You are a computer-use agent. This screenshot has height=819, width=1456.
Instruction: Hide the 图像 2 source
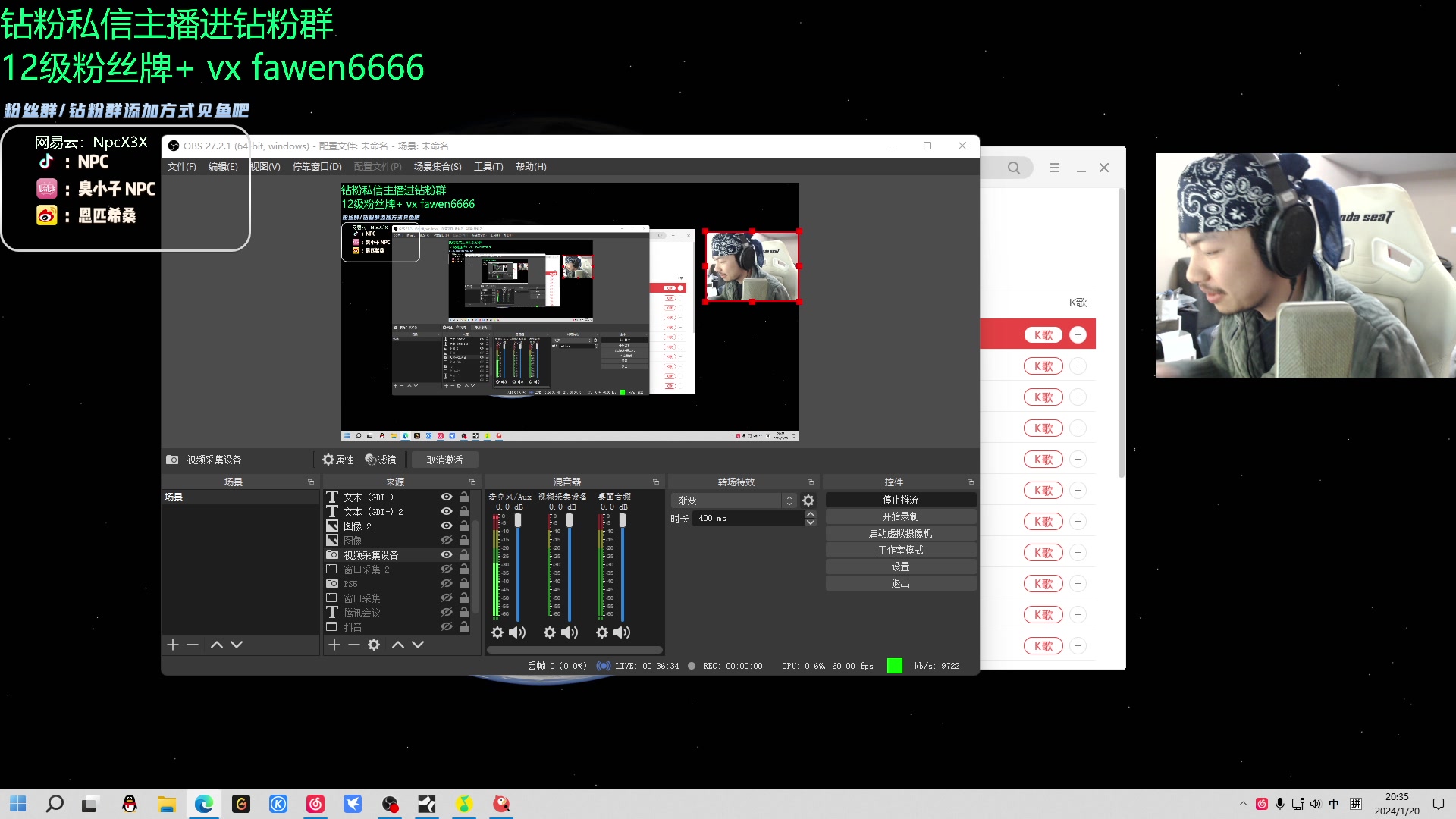(447, 526)
